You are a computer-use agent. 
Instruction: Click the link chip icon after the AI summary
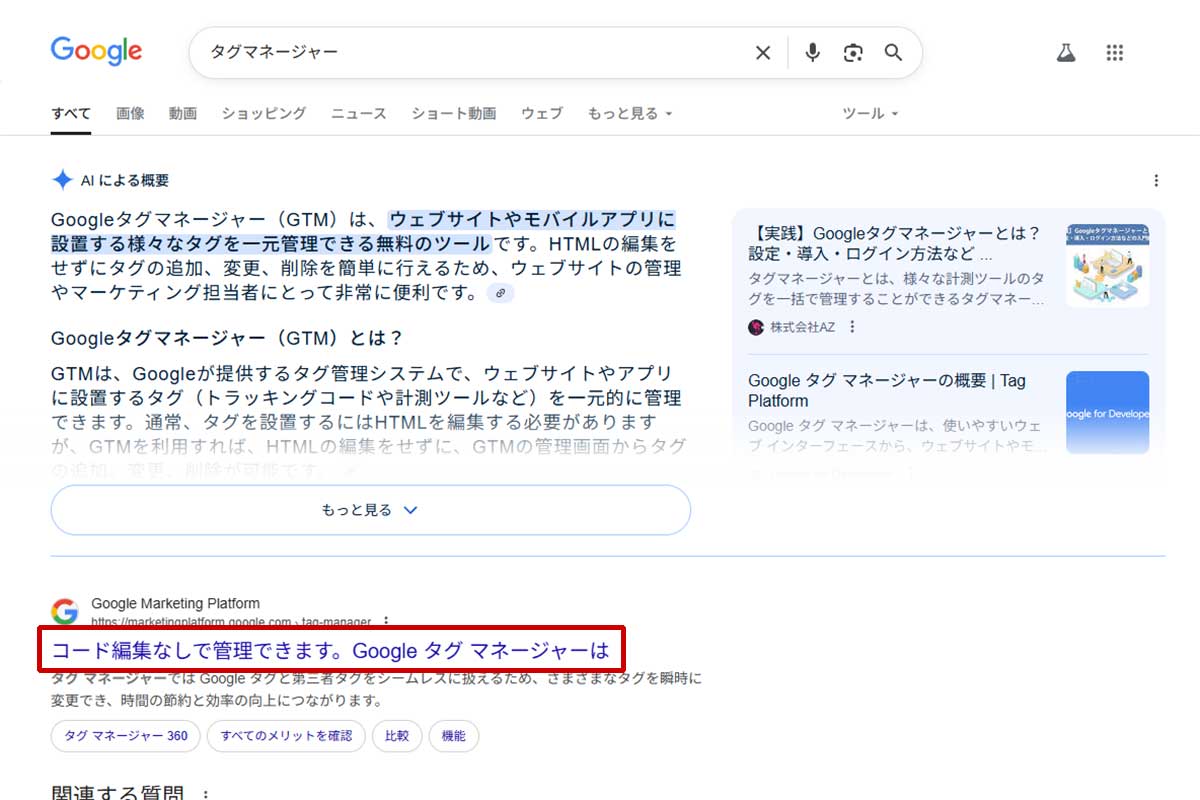pos(501,293)
